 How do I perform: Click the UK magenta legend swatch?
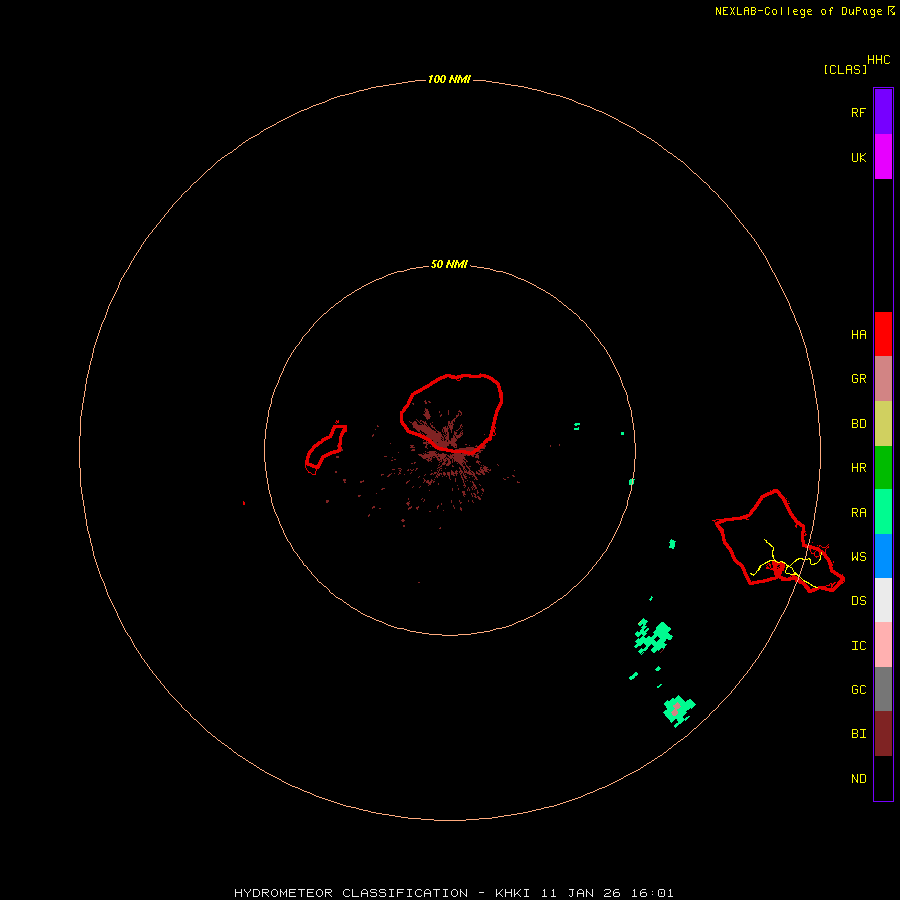[x=883, y=157]
